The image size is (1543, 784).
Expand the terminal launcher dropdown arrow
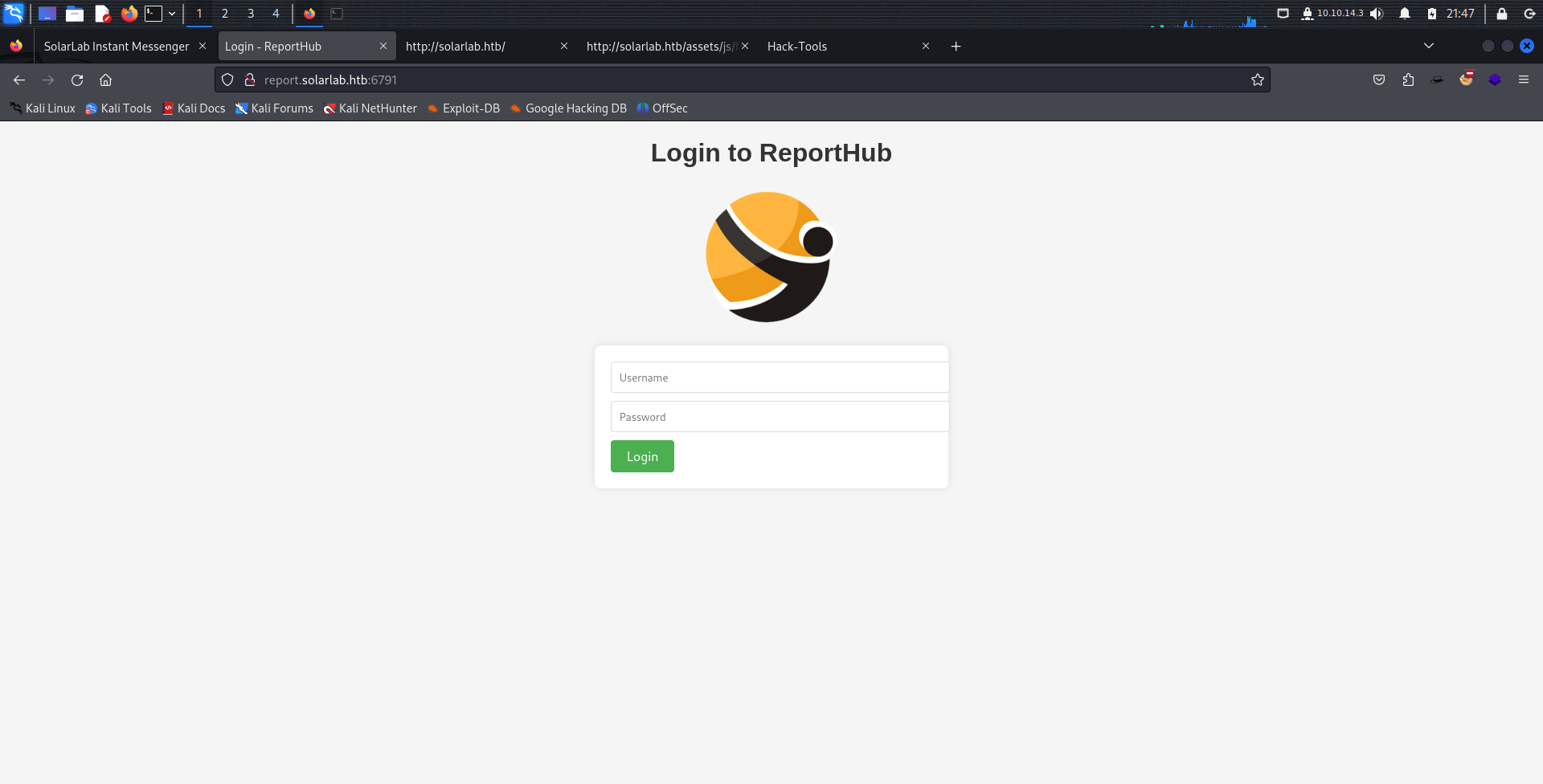(172, 14)
